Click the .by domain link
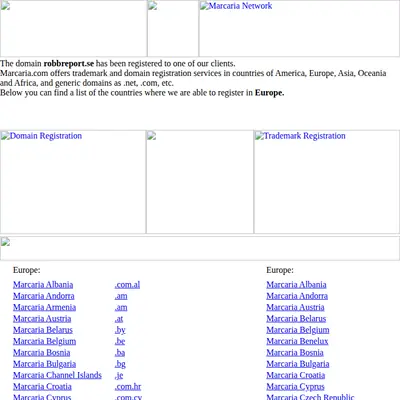 120,330
